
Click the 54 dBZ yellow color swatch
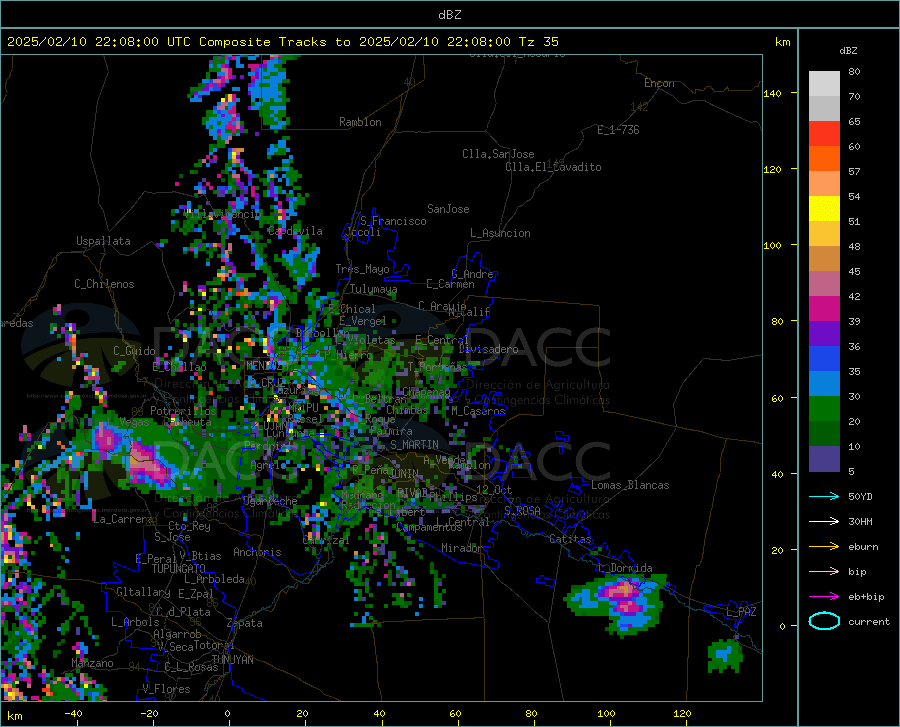(x=824, y=209)
